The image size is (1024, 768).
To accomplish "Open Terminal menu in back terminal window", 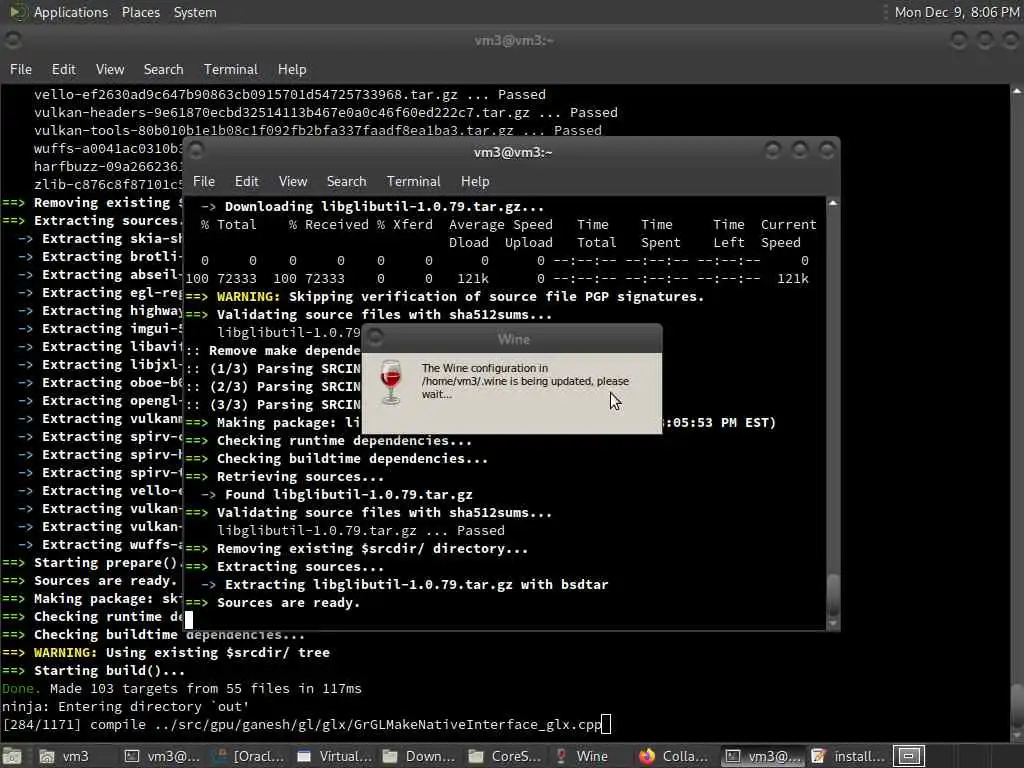I will [x=231, y=69].
